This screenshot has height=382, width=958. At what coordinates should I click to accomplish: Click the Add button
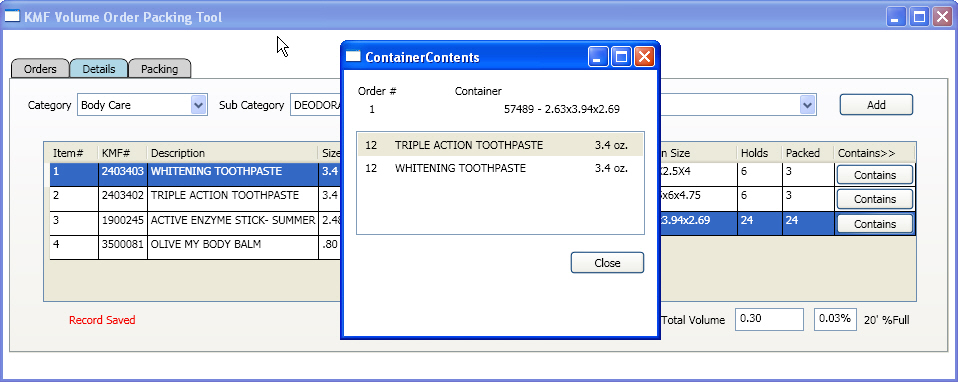pos(876,105)
